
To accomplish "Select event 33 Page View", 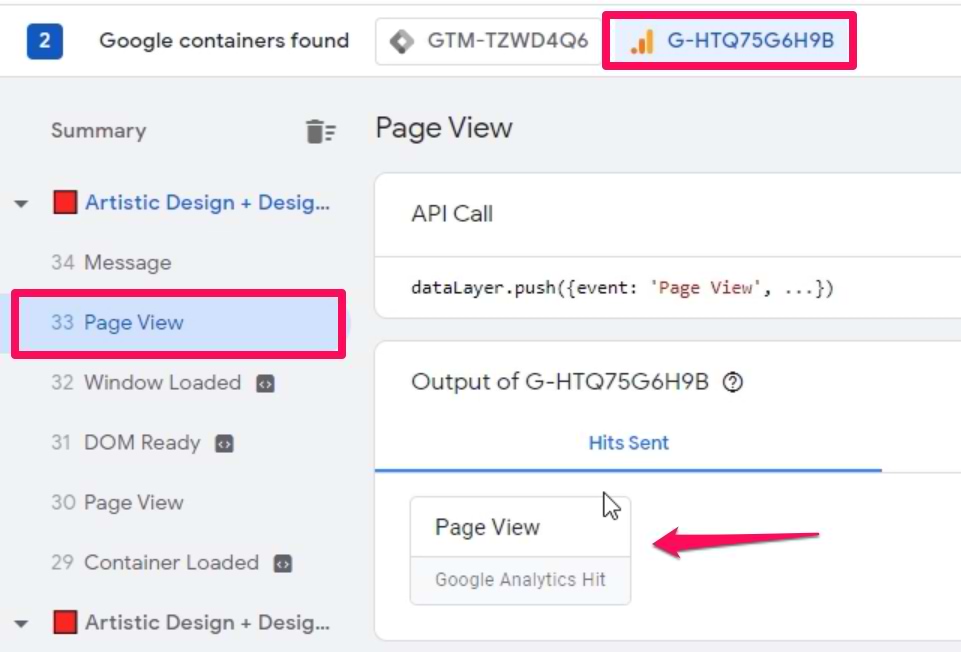I will [x=118, y=323].
